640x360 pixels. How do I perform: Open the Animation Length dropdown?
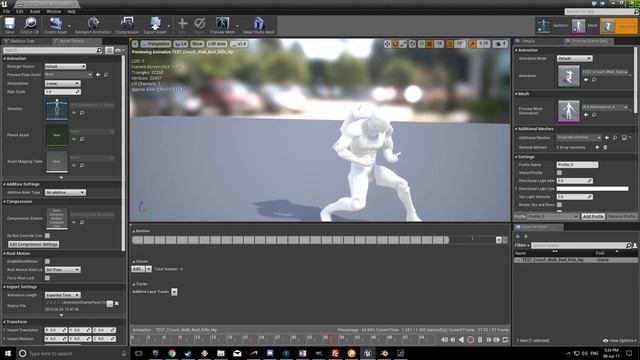[x=62, y=295]
